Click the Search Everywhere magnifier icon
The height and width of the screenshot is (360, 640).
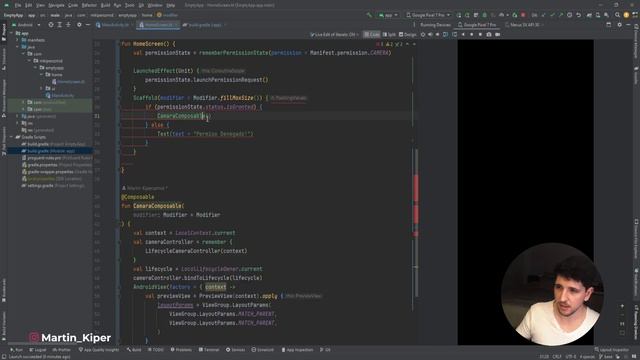[618, 15]
